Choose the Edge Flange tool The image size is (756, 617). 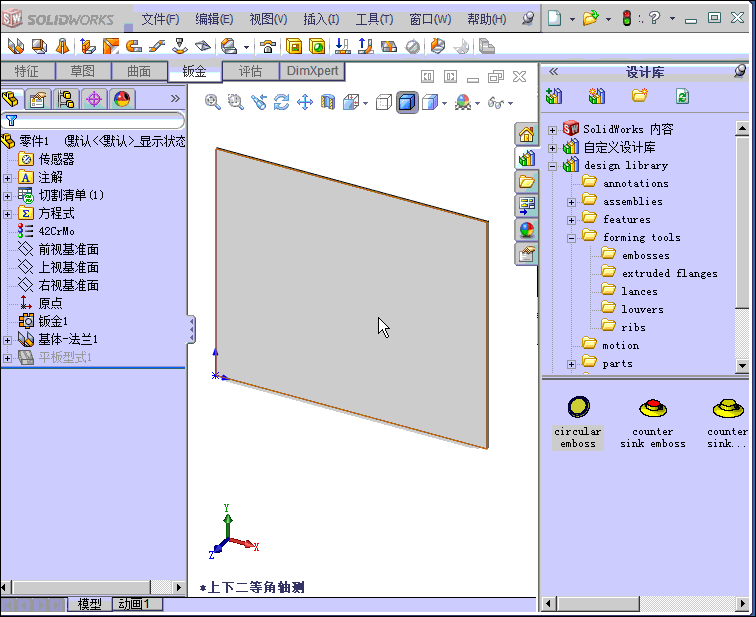click(x=87, y=46)
